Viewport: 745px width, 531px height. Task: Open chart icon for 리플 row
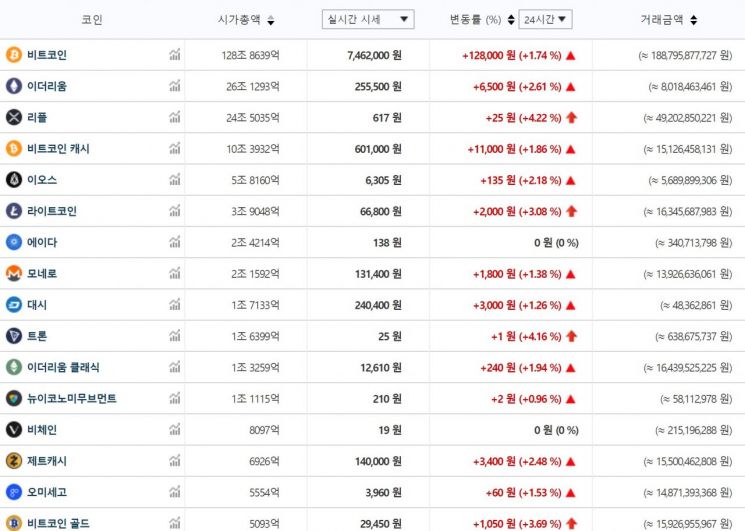pyautogui.click(x=175, y=117)
